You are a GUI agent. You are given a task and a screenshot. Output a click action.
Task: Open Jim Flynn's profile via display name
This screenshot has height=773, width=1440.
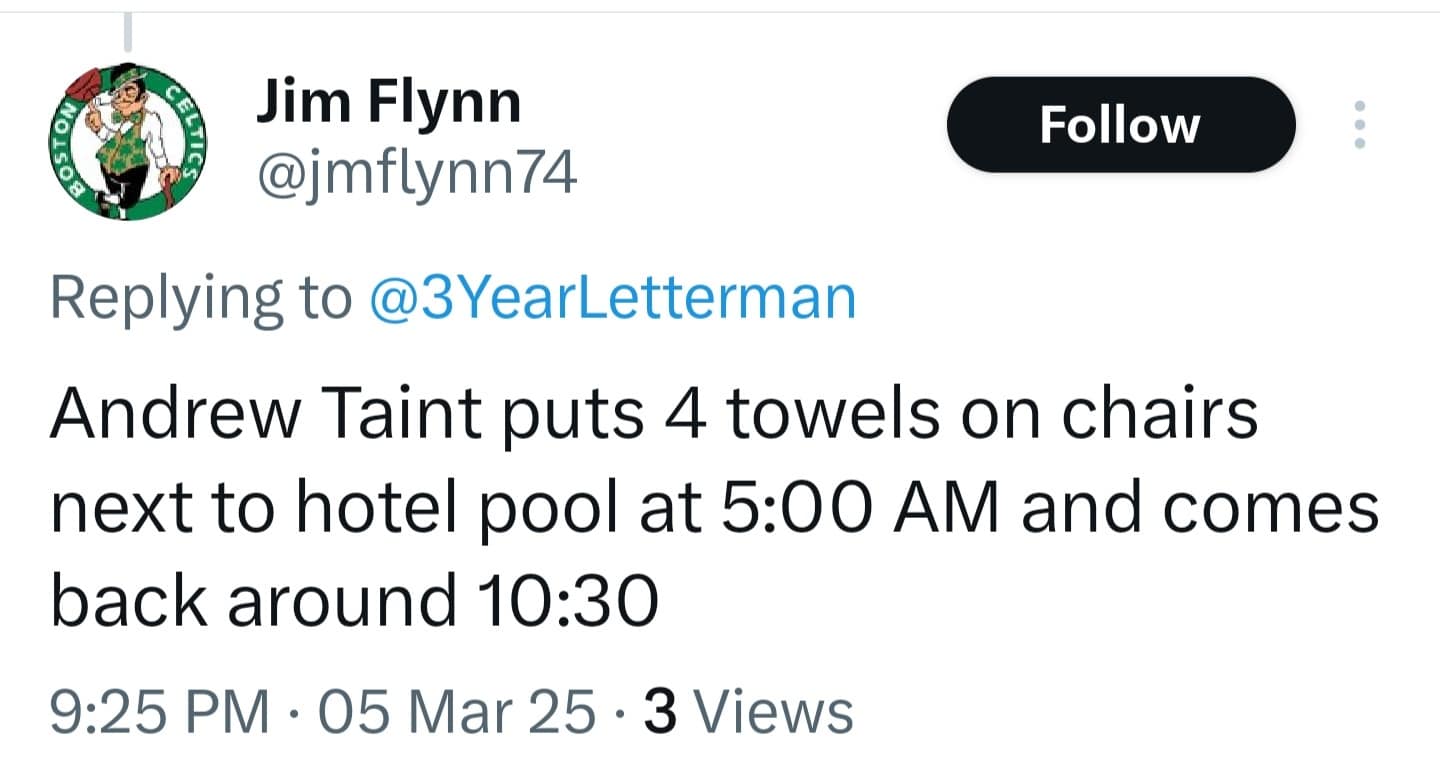point(388,102)
